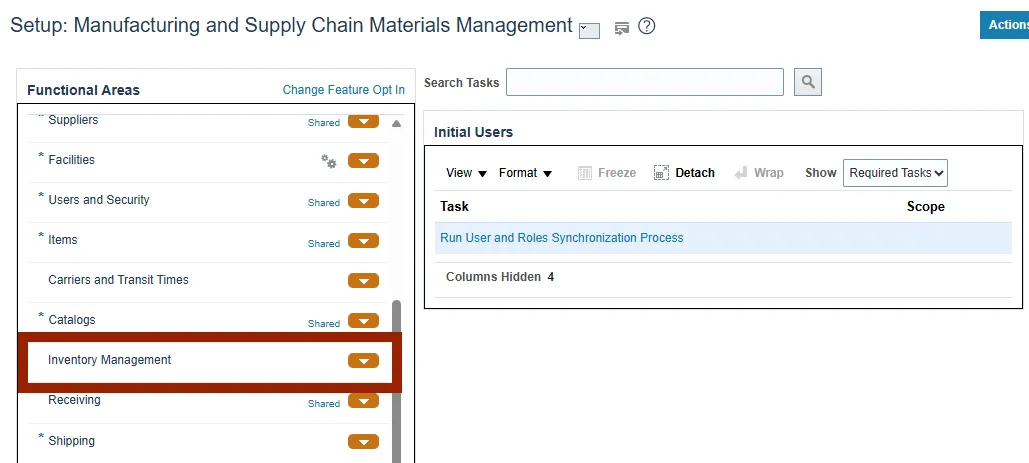Select the Inventory Management functional area
1029x463 pixels.
coord(110,360)
